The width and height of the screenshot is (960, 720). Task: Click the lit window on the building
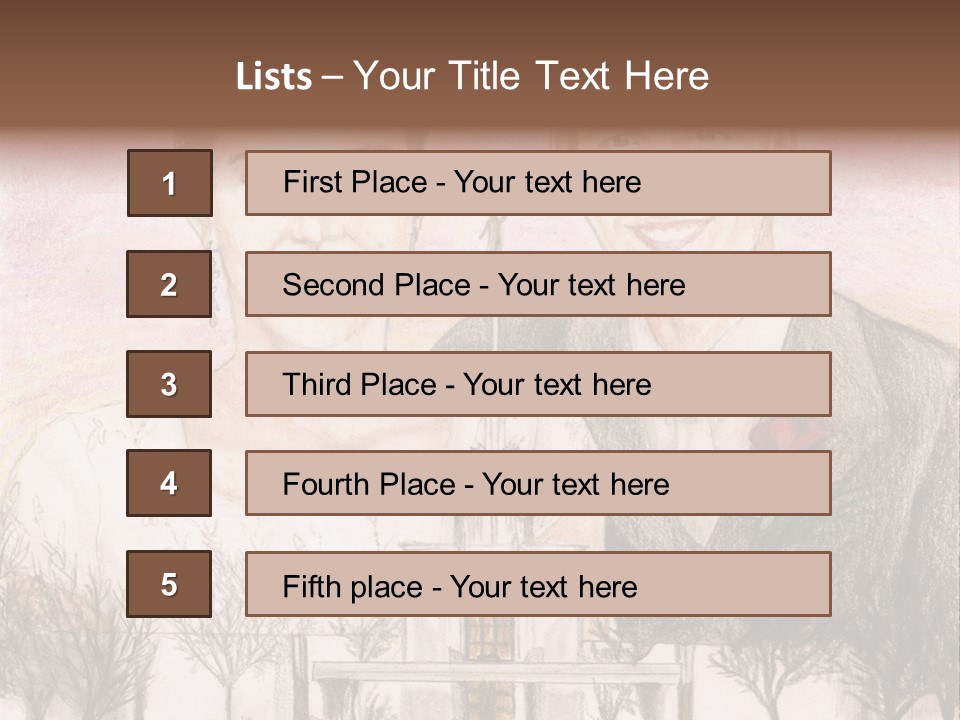point(487,636)
